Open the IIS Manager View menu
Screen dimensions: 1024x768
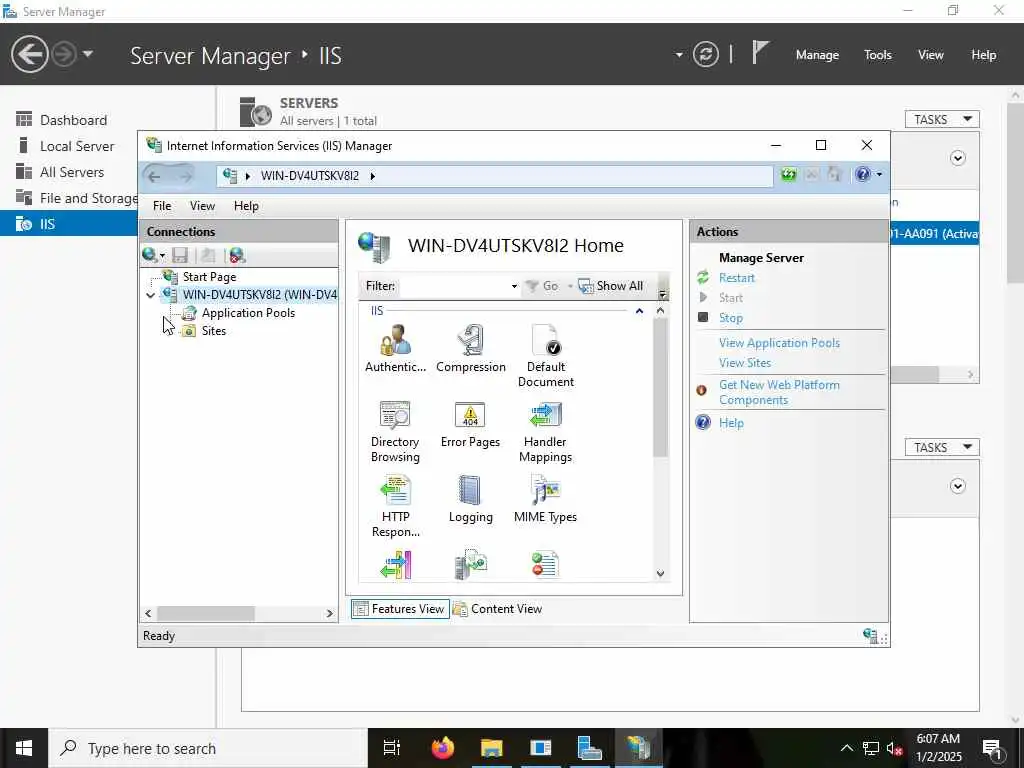click(x=202, y=206)
